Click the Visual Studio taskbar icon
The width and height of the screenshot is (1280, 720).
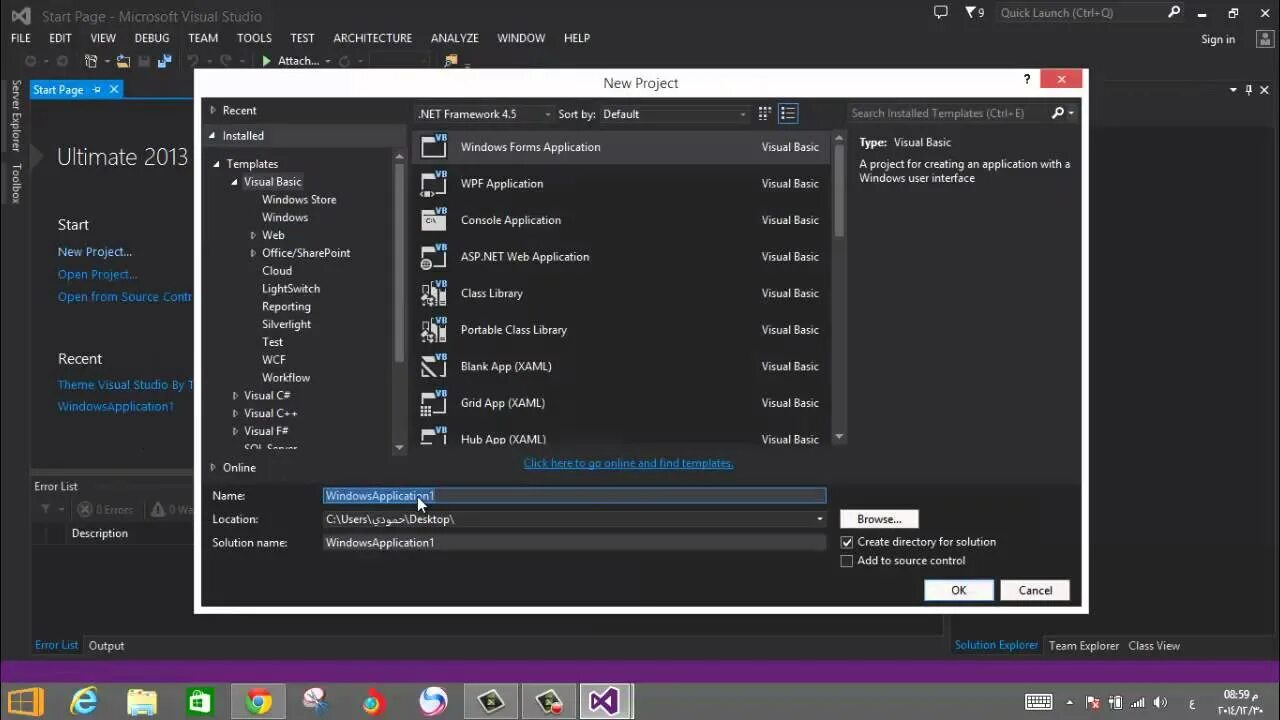605,702
